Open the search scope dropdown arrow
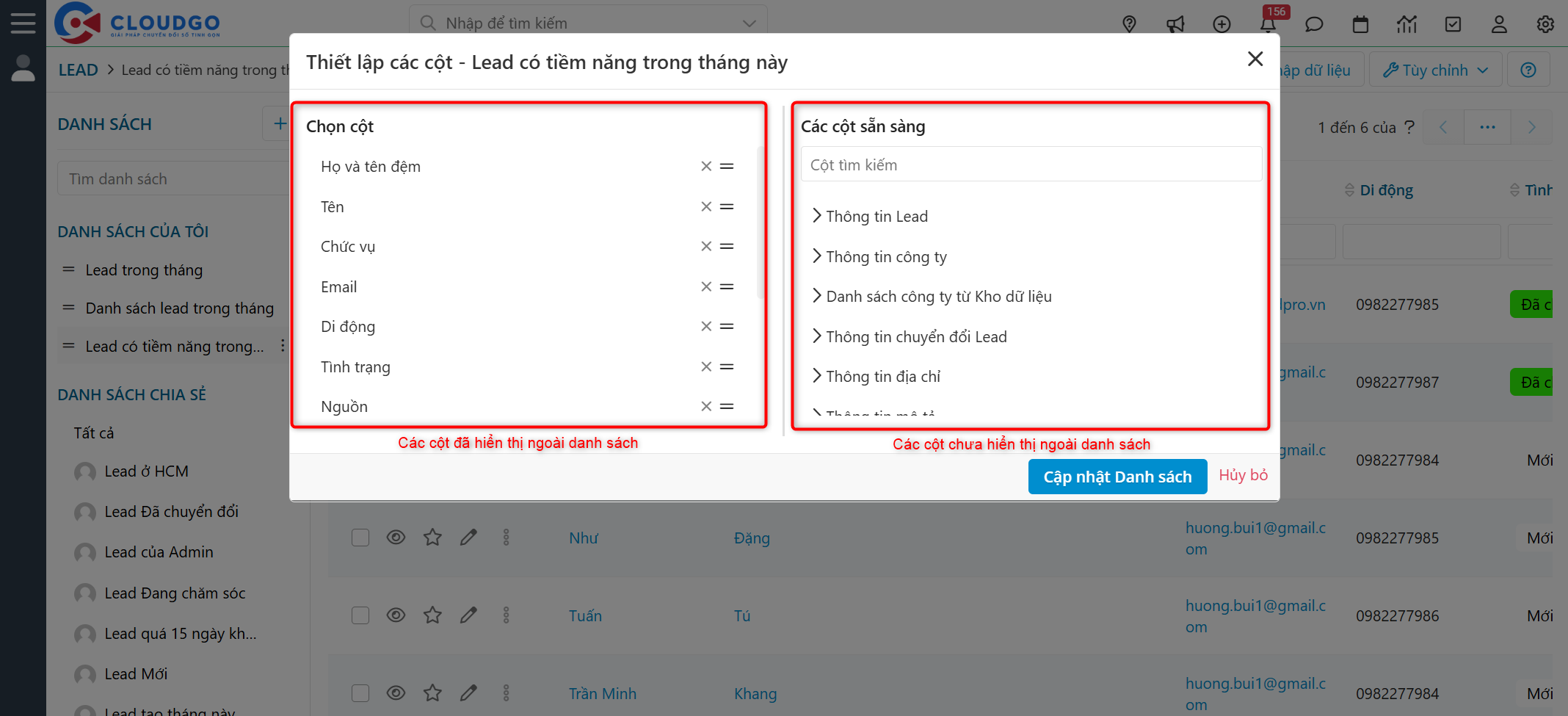Viewport: 1568px width, 716px height. [x=748, y=23]
